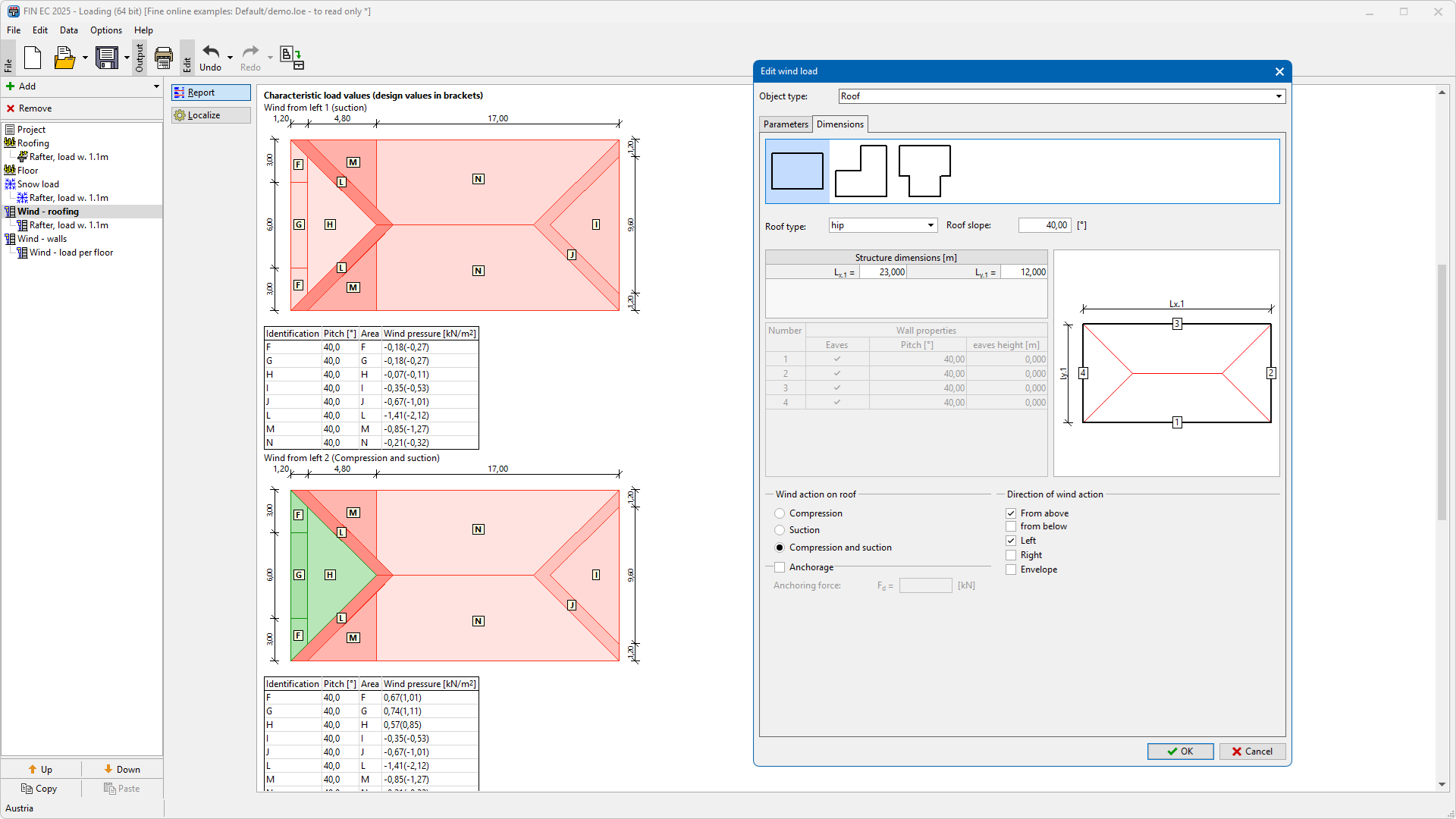Switch to the Parameters tab
This screenshot has width=1456, height=819.
[x=786, y=124]
